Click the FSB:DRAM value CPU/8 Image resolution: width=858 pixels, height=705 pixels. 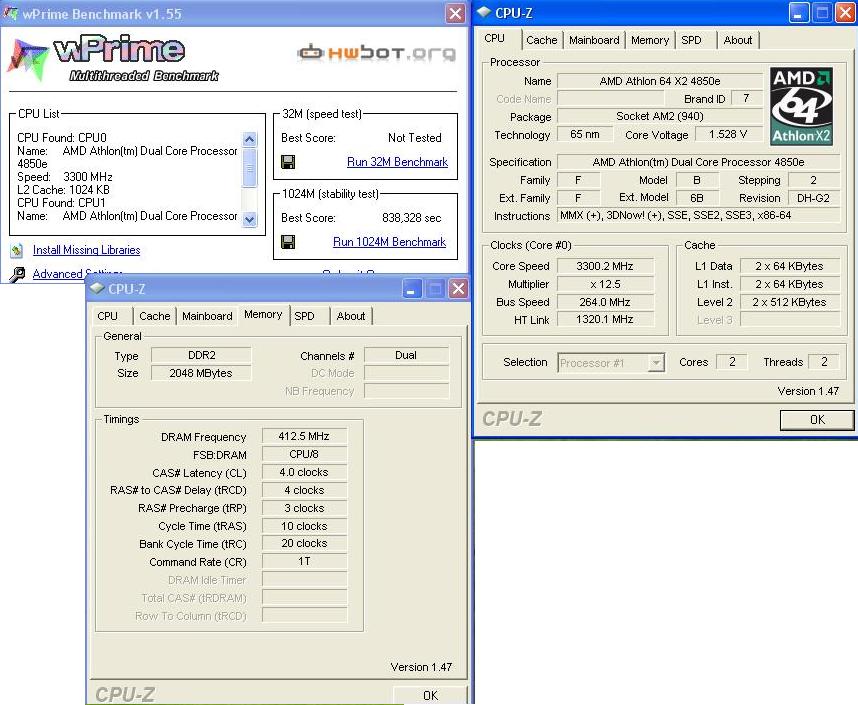click(304, 454)
